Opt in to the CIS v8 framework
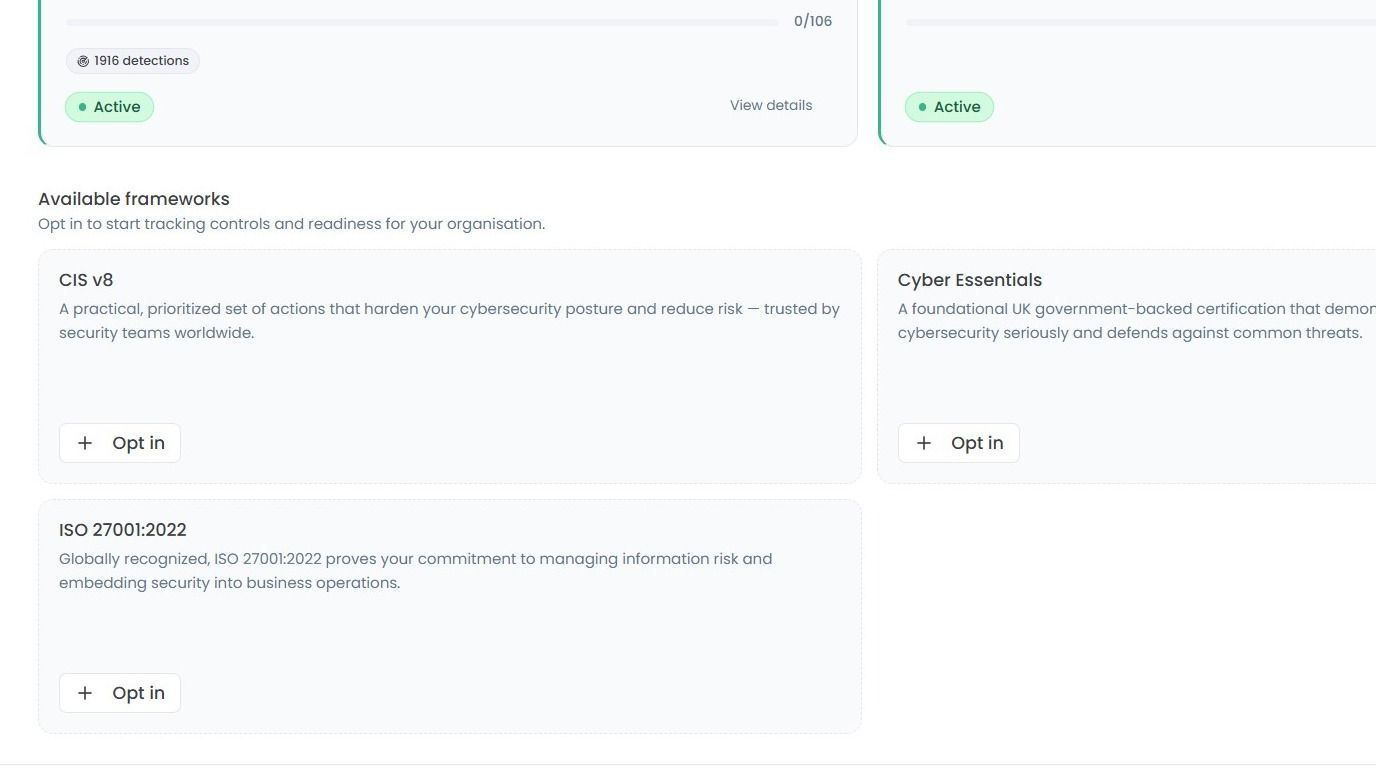This screenshot has height=769, width=1376. click(120, 443)
